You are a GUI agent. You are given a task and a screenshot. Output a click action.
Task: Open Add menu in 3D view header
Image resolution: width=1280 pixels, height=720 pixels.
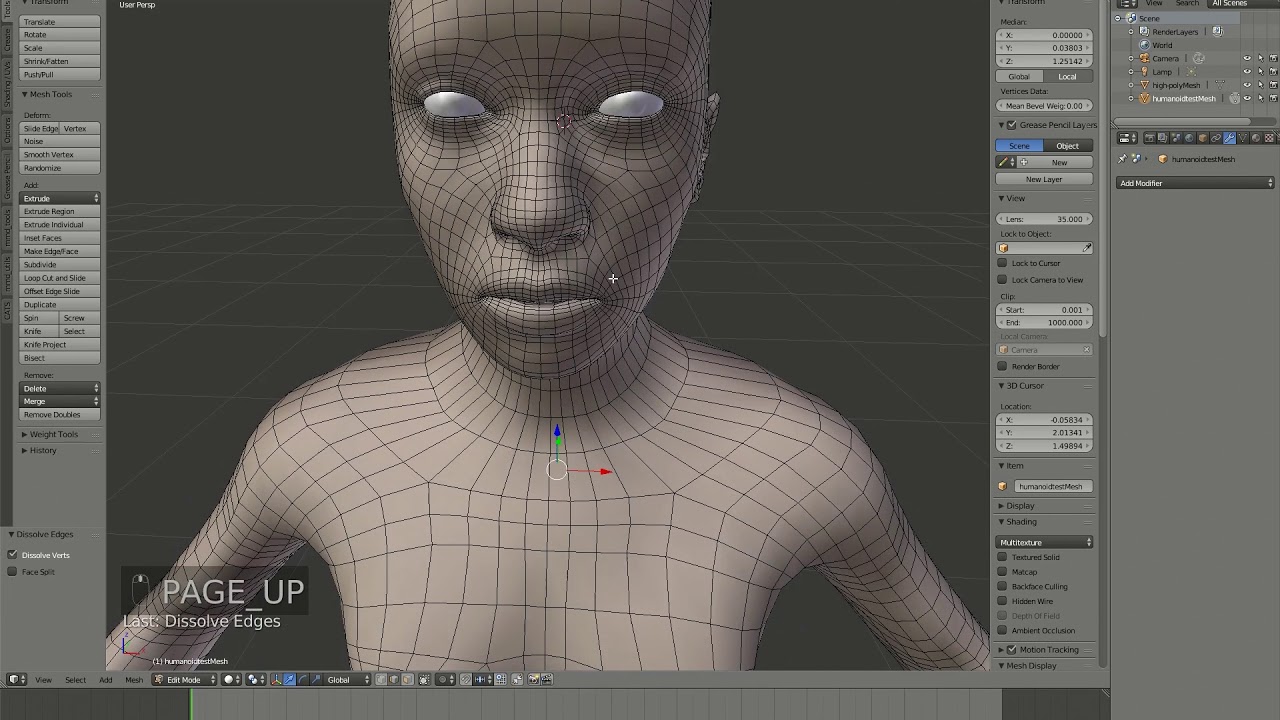pos(105,680)
